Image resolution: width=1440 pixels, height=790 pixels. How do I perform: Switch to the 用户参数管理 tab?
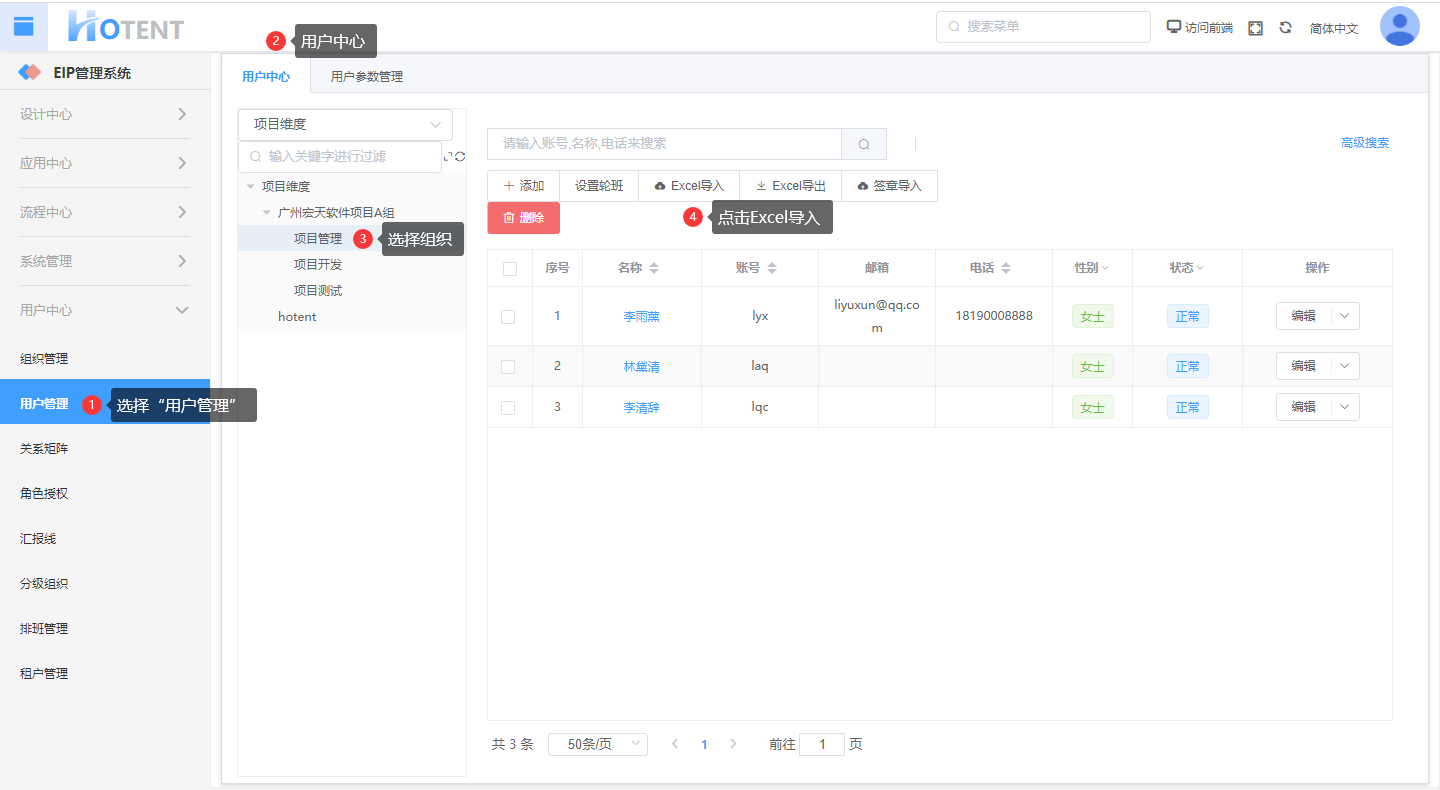point(367,77)
